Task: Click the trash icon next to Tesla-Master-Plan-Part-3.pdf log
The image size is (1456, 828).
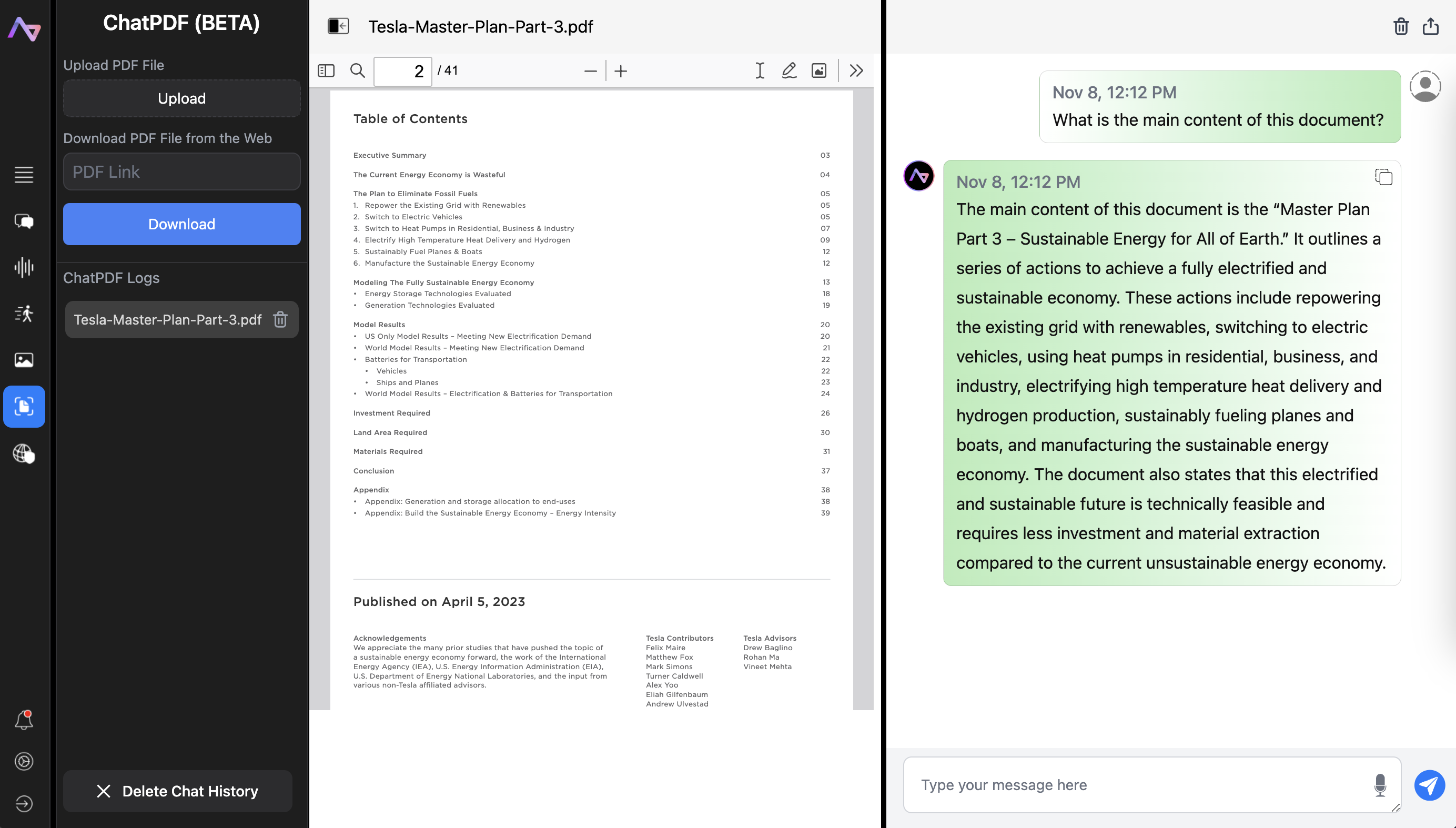Action: (280, 320)
